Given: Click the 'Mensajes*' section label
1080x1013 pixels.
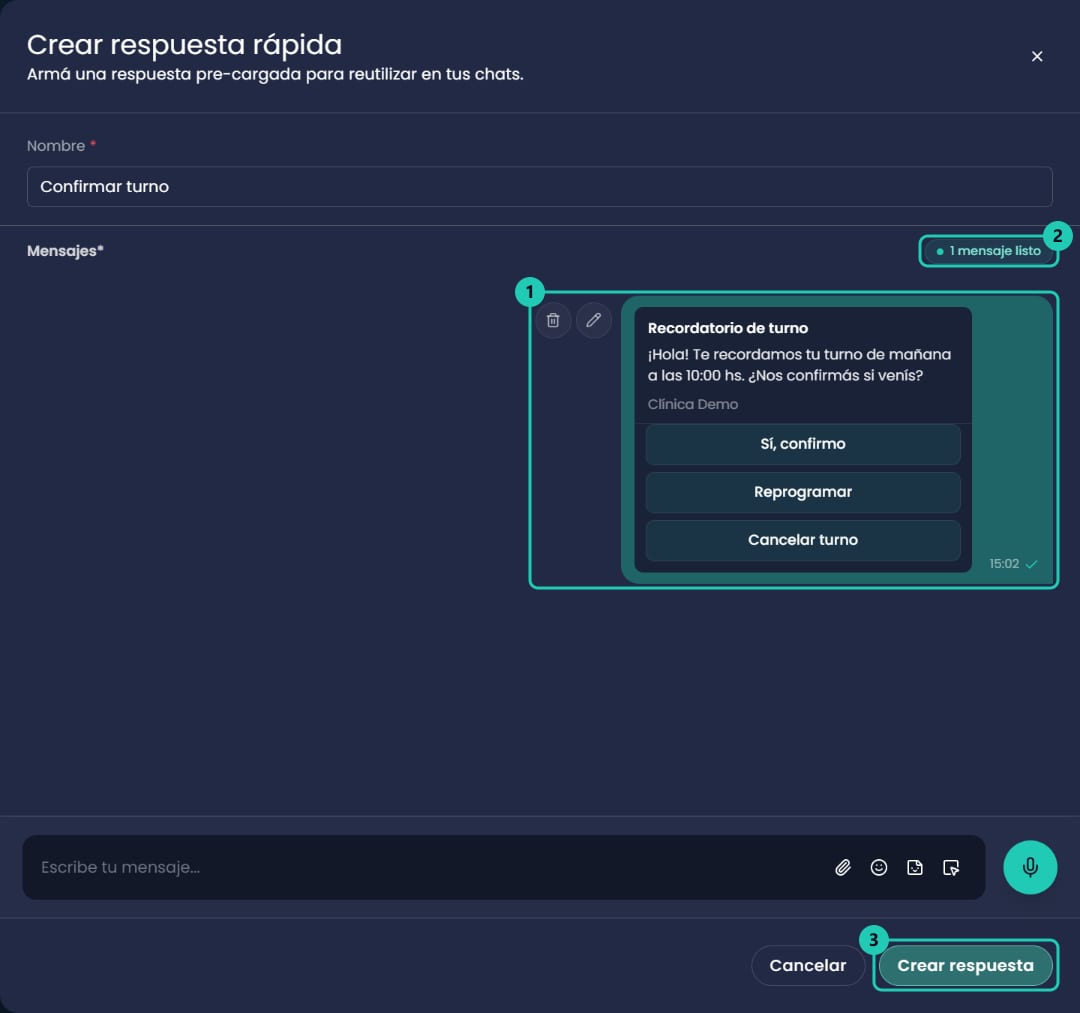Looking at the screenshot, I should pyautogui.click(x=65, y=251).
